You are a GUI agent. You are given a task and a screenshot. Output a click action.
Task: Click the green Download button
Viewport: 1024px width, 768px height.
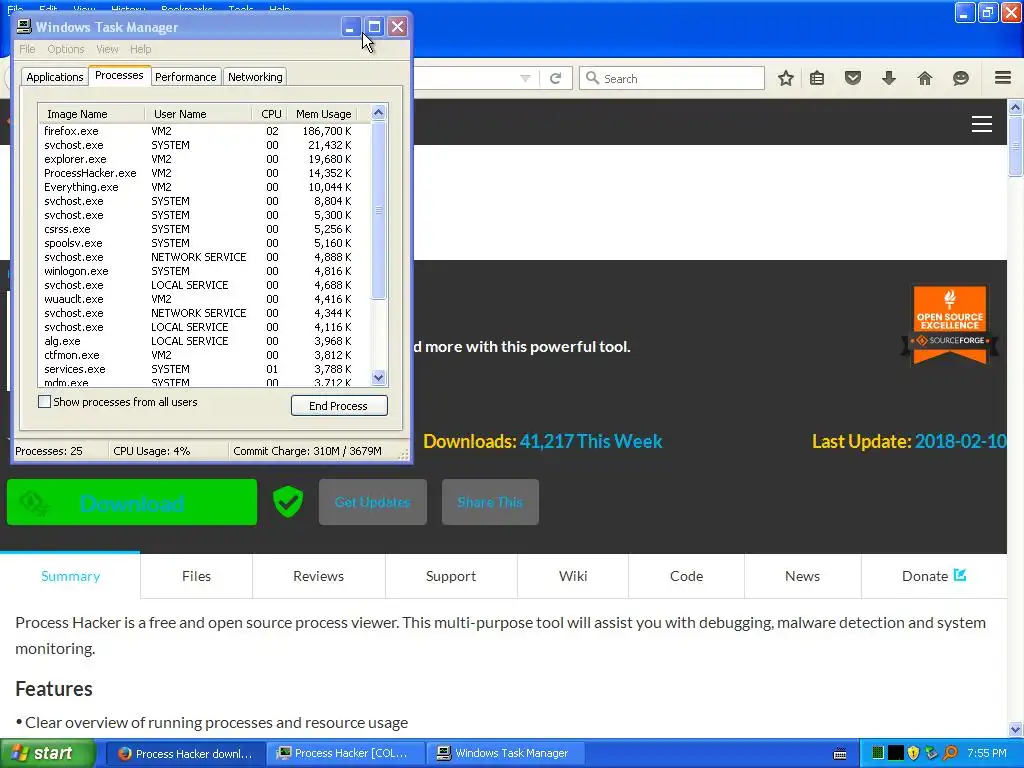pos(132,502)
